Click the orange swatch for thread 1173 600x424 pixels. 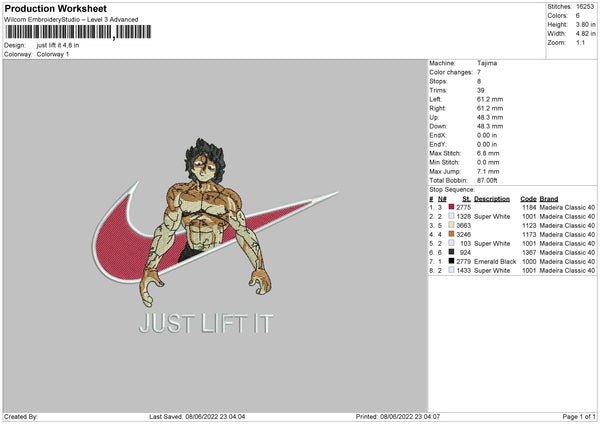point(451,234)
